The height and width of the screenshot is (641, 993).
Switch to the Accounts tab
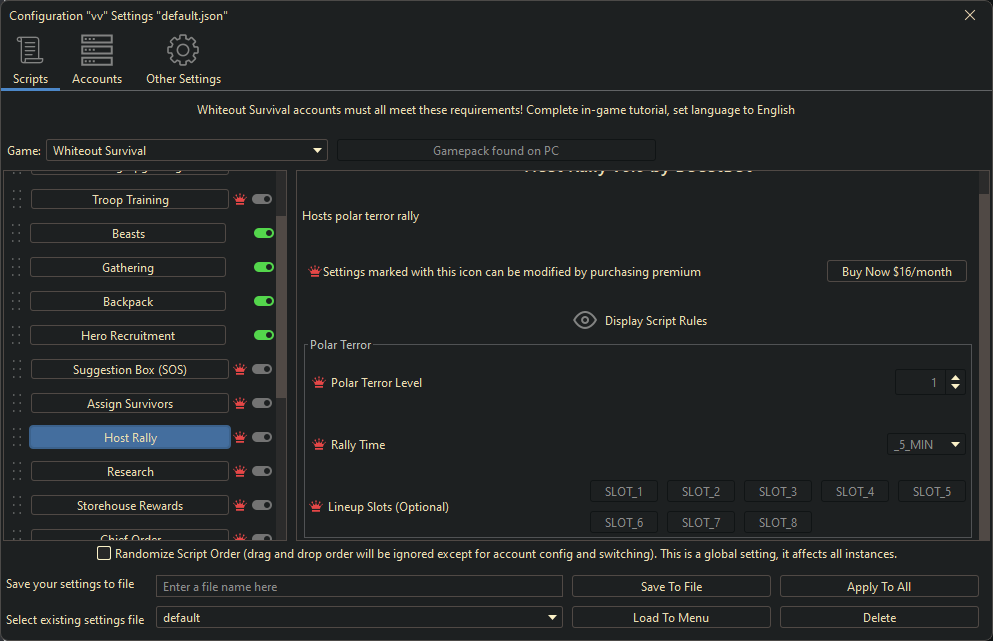(x=97, y=60)
